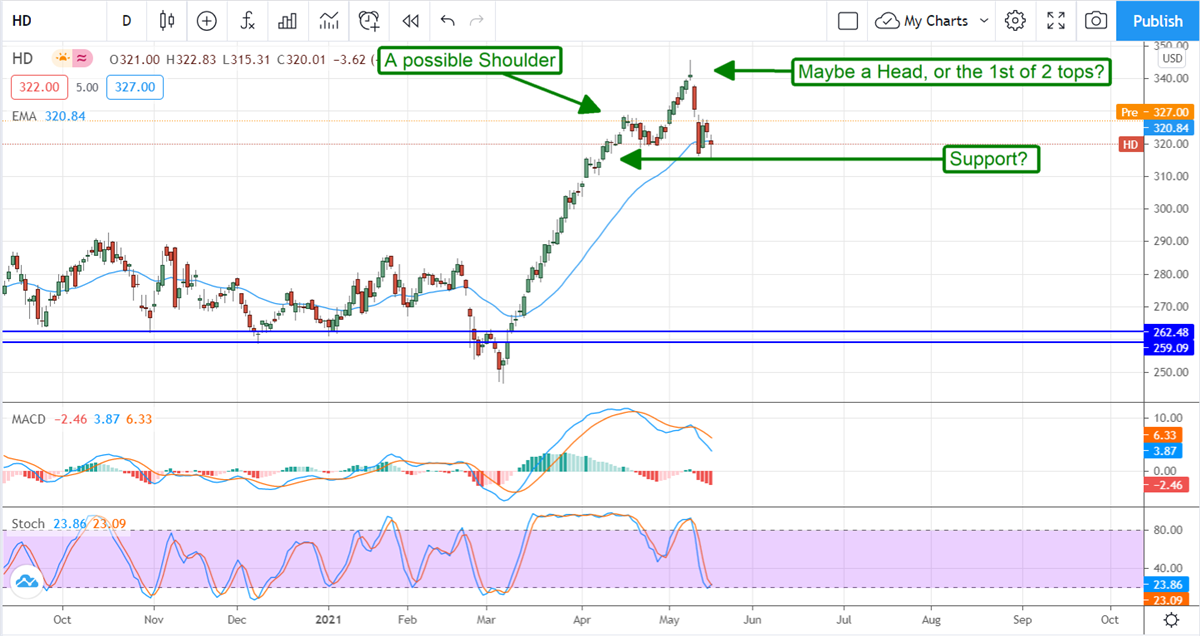Open the financials bar chart icon
This screenshot has height=636, width=1200.
[288, 20]
